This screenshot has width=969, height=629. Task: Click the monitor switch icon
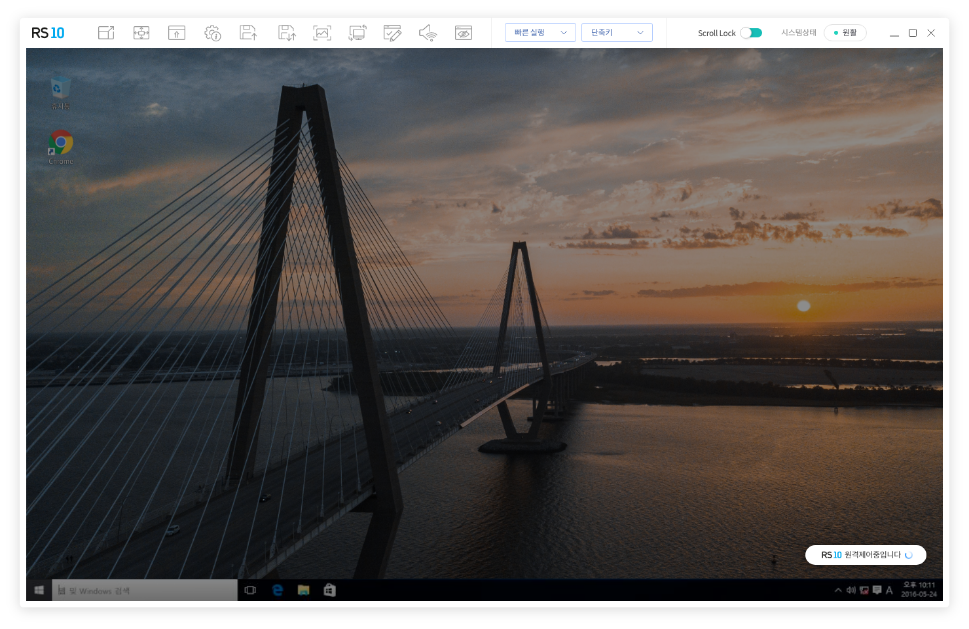[x=357, y=33]
